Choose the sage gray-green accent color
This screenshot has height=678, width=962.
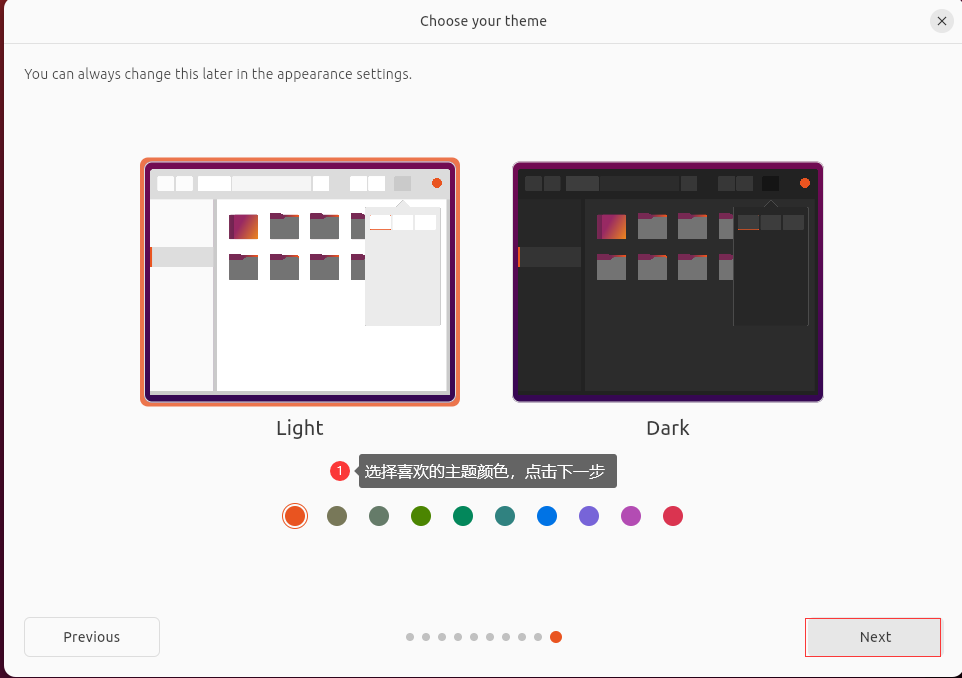[x=379, y=516]
